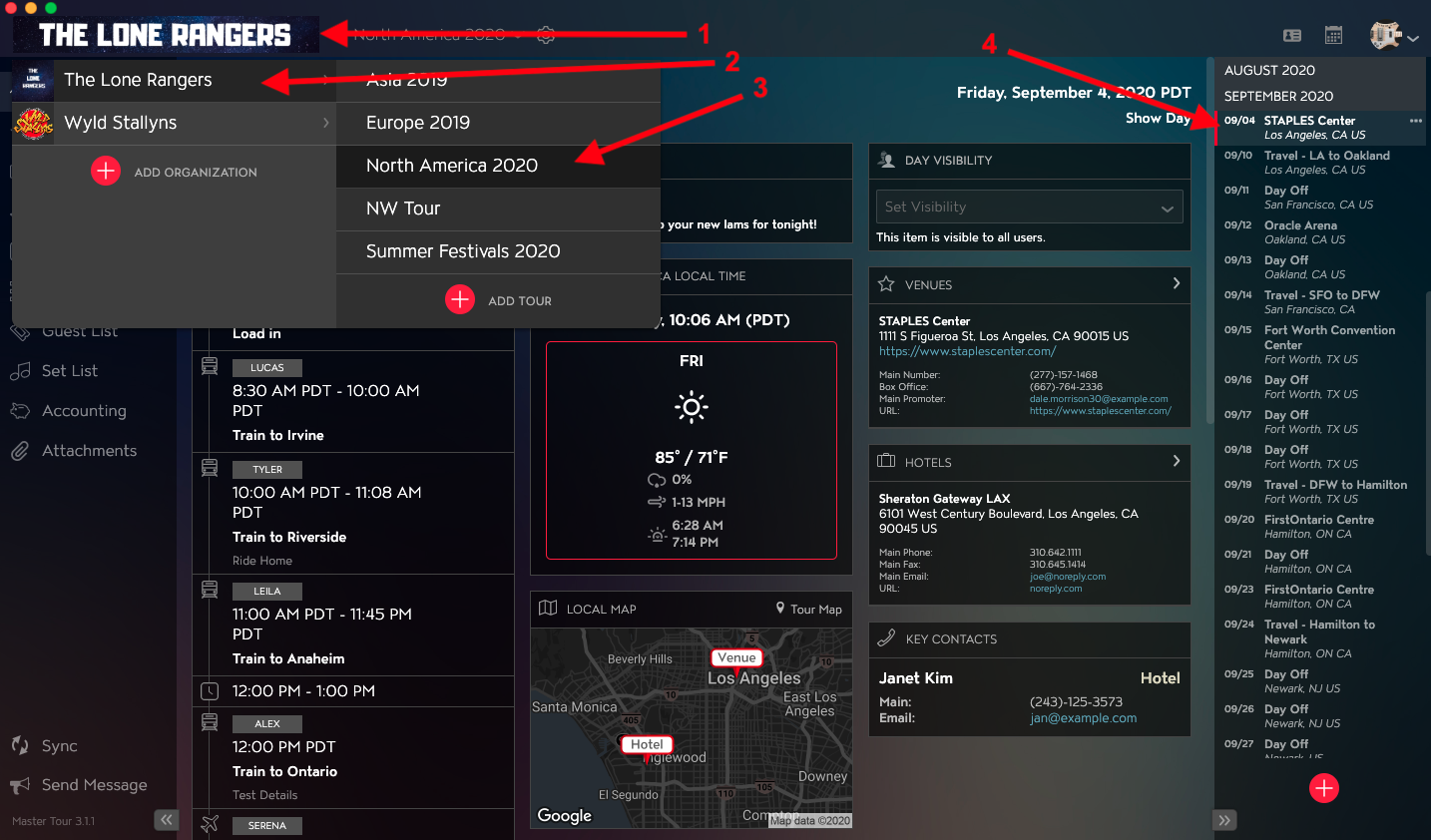The width and height of the screenshot is (1431, 840).
Task: Click the Venue marker on map
Action: [x=736, y=657]
